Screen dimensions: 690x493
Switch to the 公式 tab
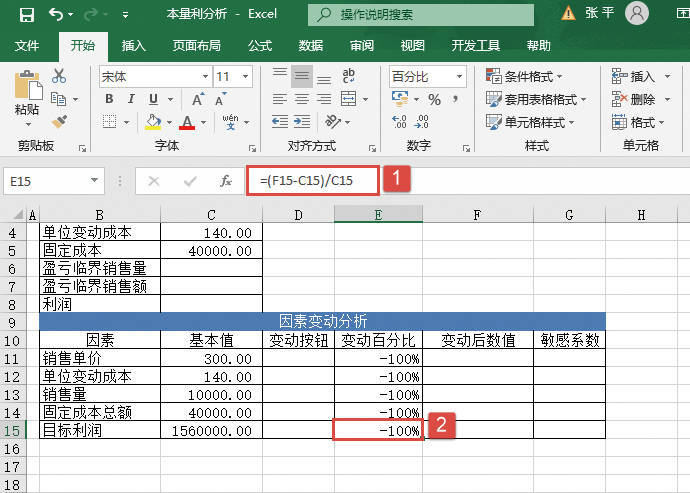(260, 45)
